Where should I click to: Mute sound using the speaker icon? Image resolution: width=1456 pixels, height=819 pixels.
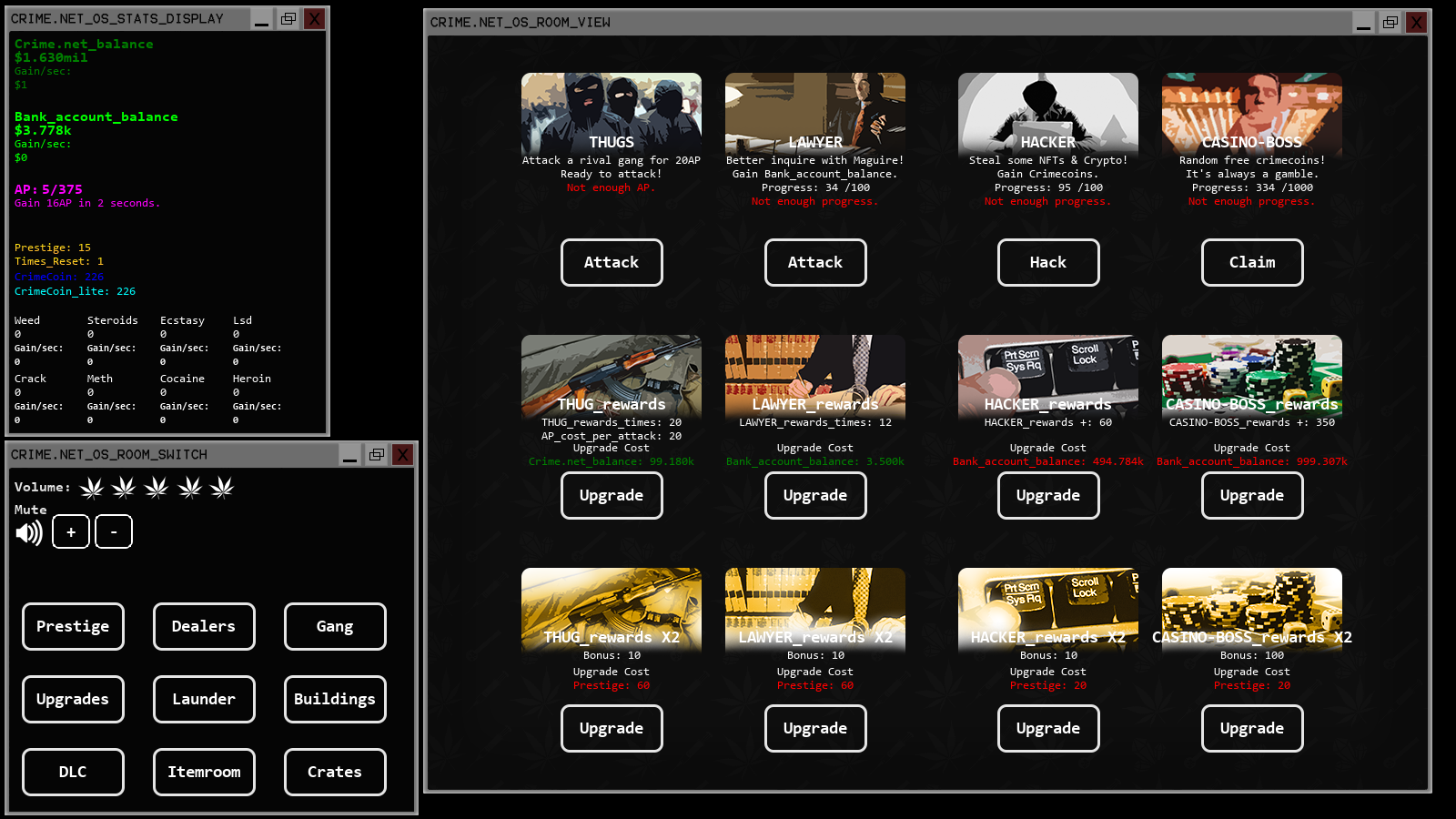pos(29,532)
